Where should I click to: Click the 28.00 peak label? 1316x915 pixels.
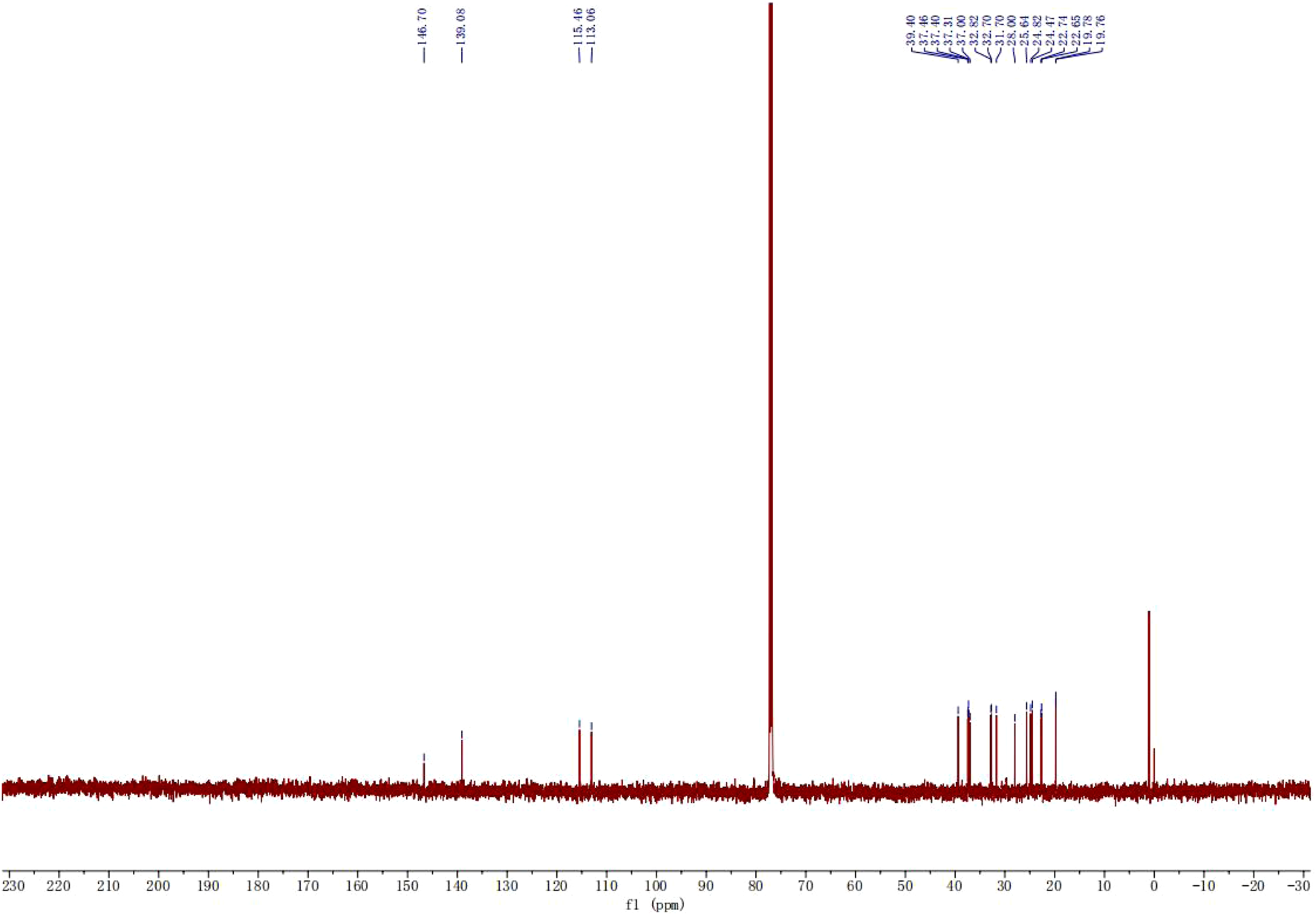pos(1011,30)
